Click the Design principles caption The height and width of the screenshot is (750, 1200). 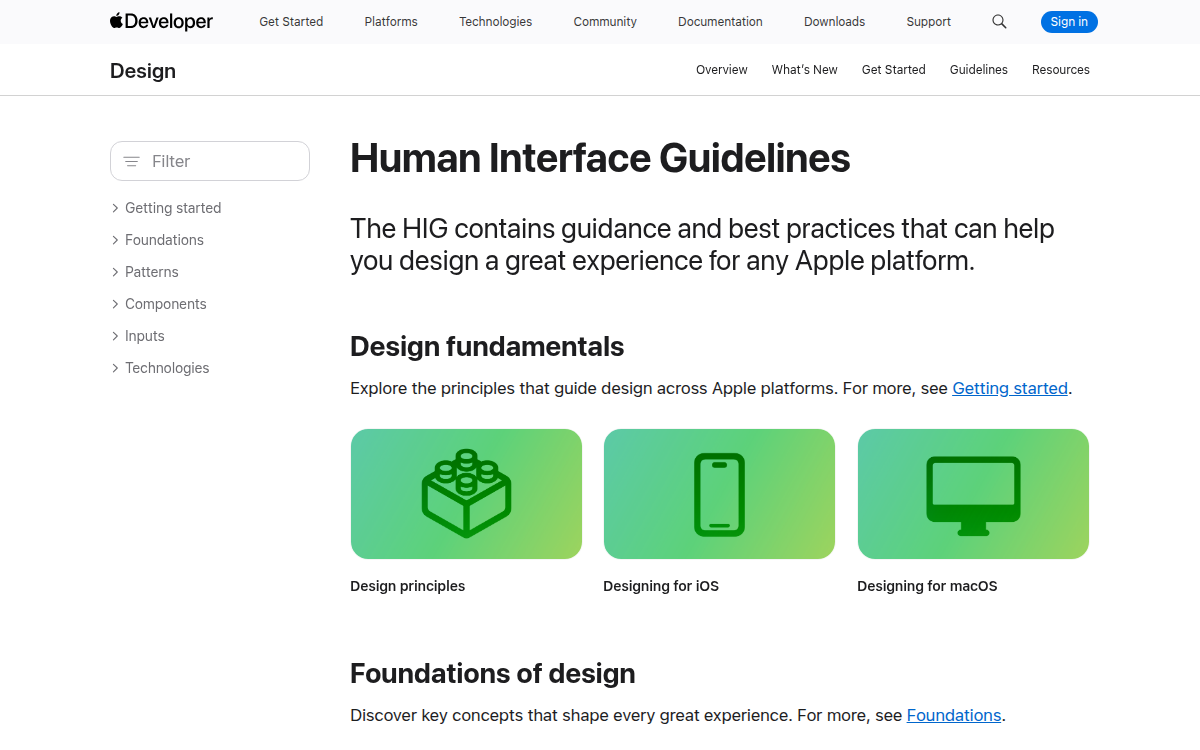[408, 586]
